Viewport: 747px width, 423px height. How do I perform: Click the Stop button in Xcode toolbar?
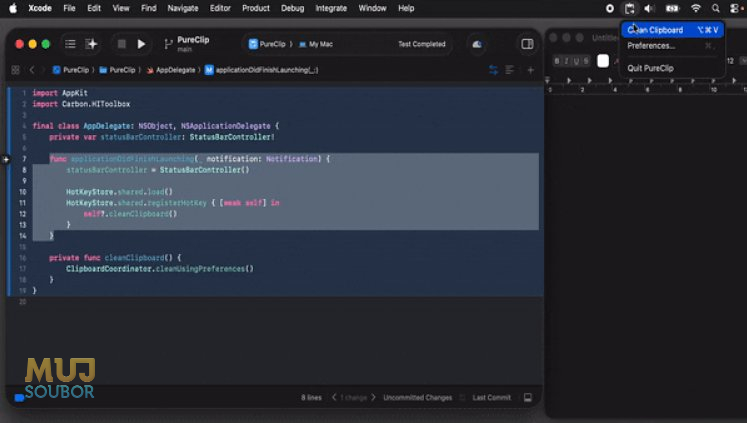[x=121, y=44]
